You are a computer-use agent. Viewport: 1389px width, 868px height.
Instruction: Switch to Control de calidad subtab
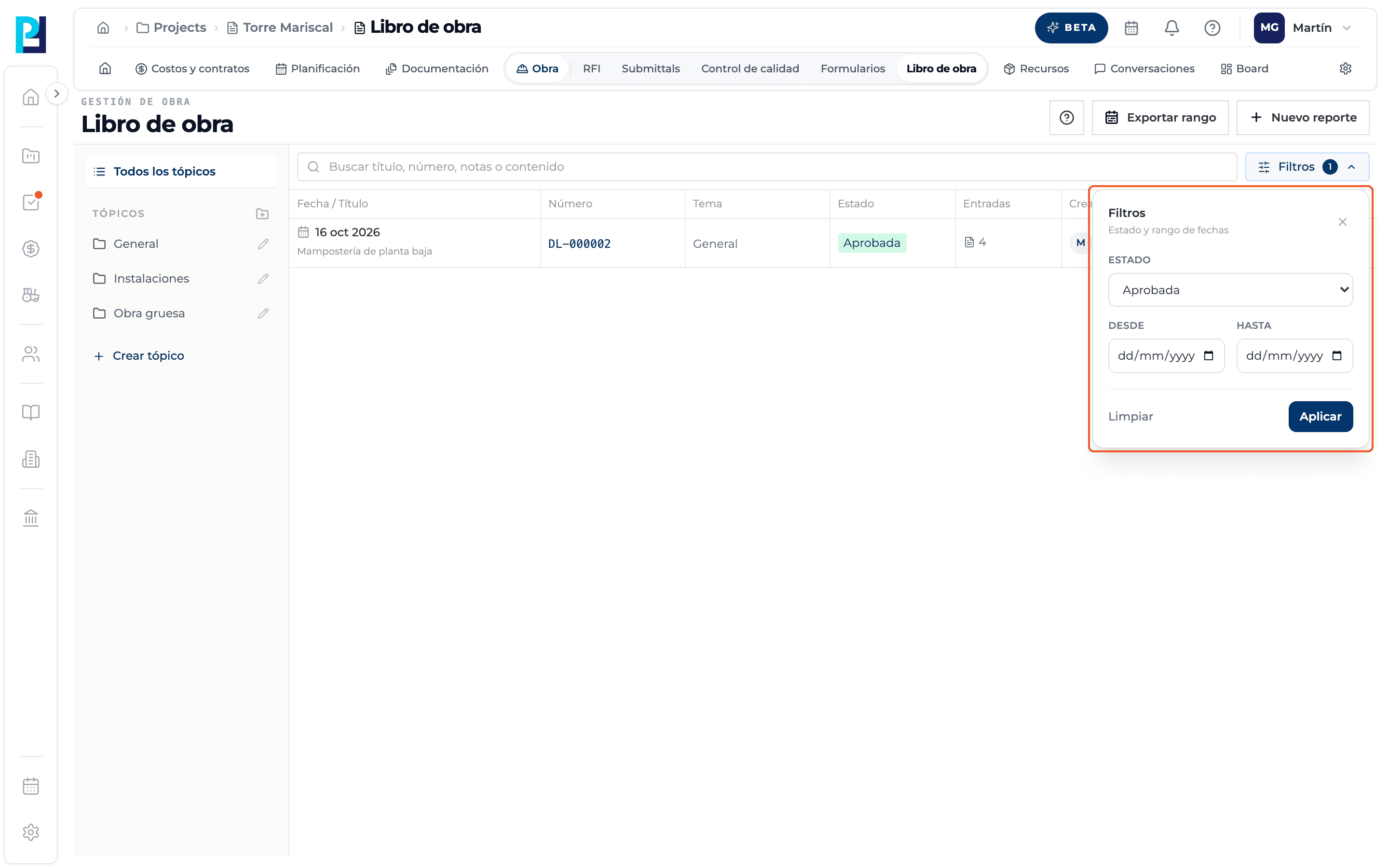coord(749,68)
